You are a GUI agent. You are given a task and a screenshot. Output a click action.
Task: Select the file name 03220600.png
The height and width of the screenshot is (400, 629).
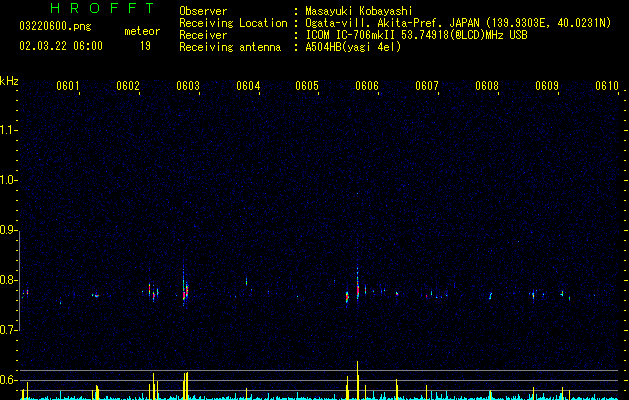(x=55, y=26)
